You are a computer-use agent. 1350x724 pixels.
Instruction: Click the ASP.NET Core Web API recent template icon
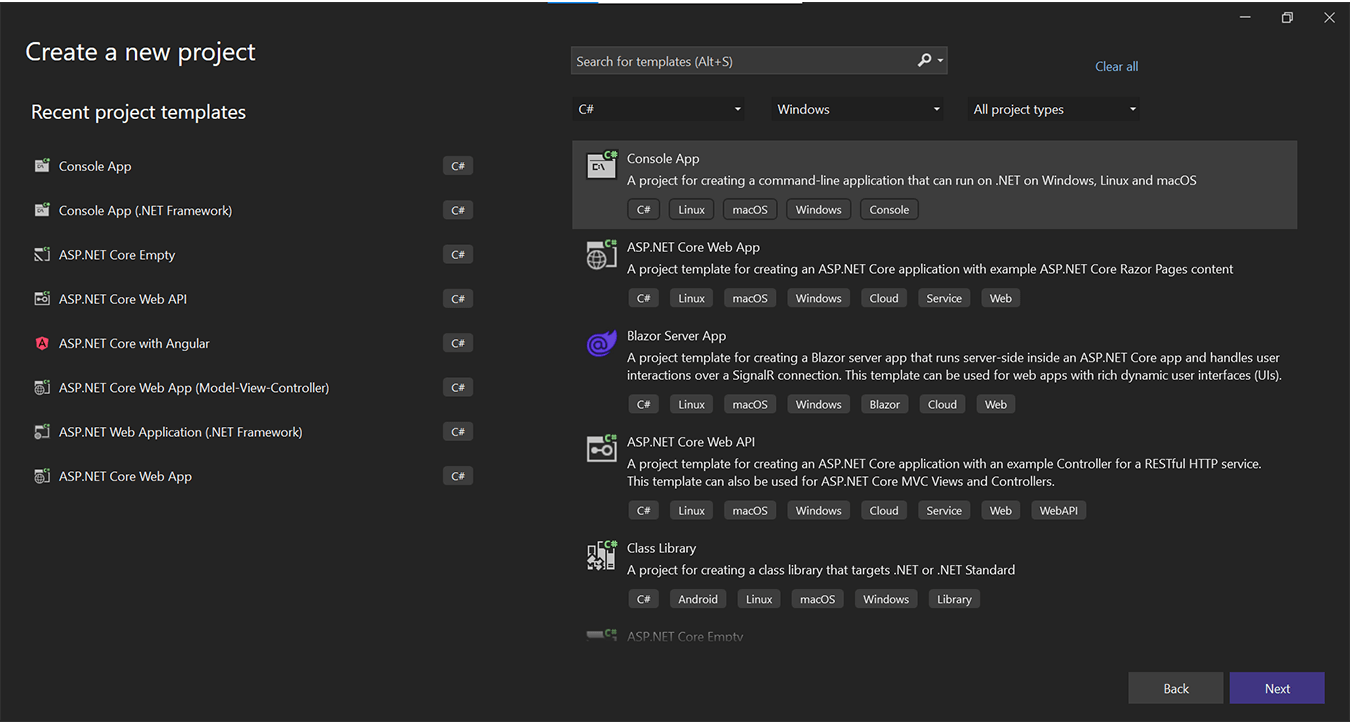coord(42,299)
